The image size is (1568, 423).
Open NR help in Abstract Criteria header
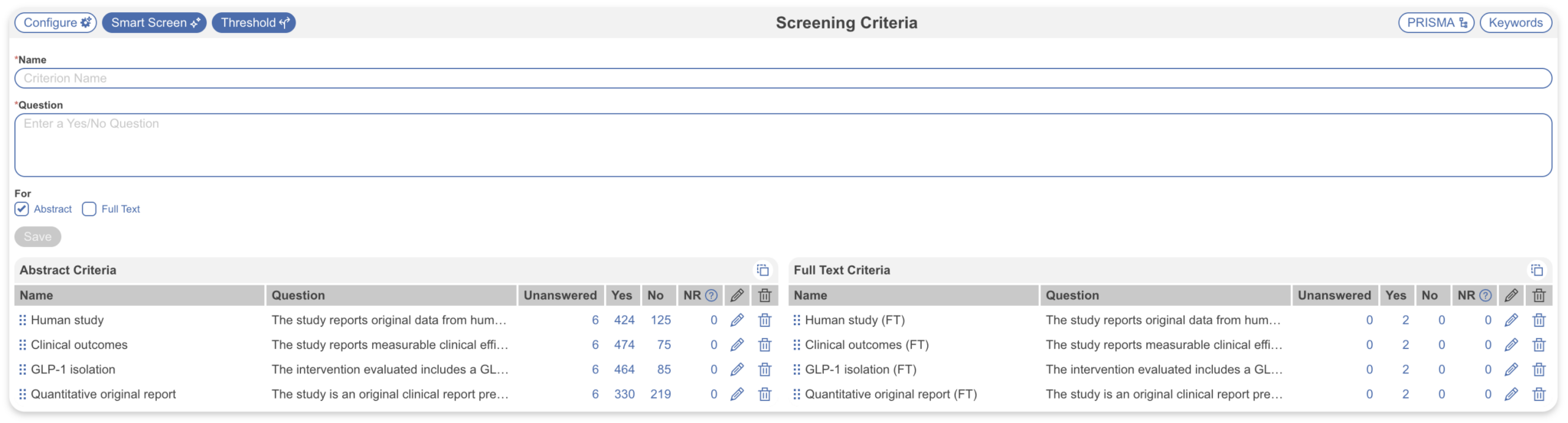pyautogui.click(x=711, y=295)
